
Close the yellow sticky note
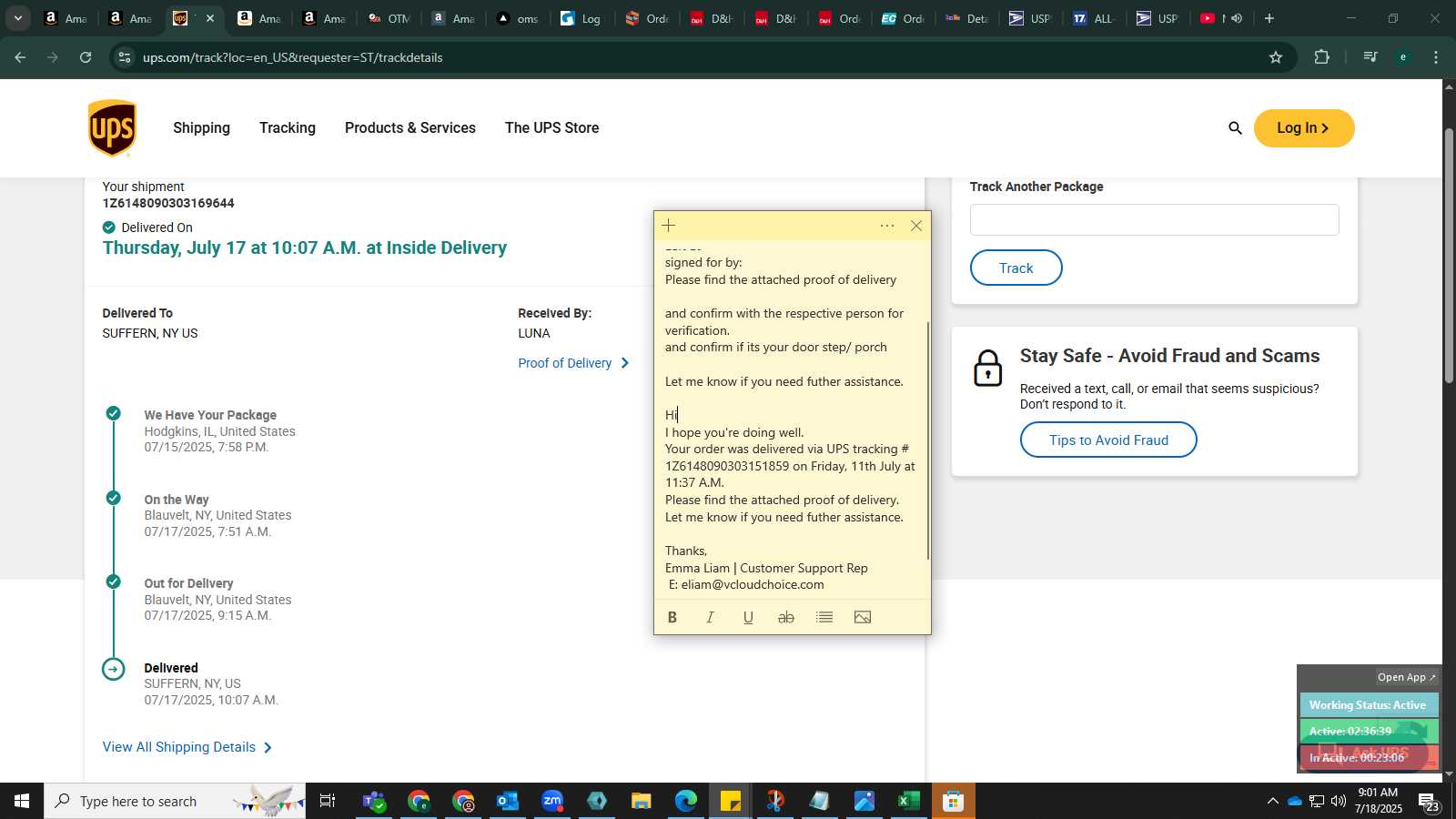click(916, 226)
